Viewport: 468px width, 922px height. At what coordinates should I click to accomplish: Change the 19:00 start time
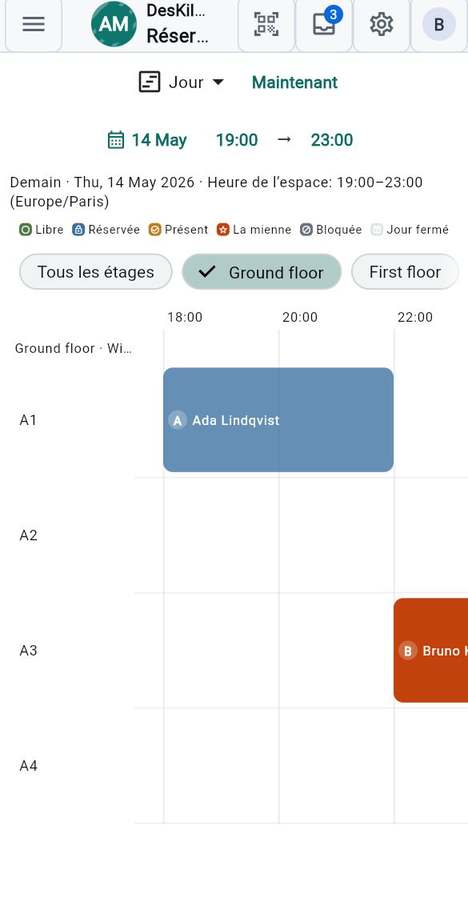(236, 140)
